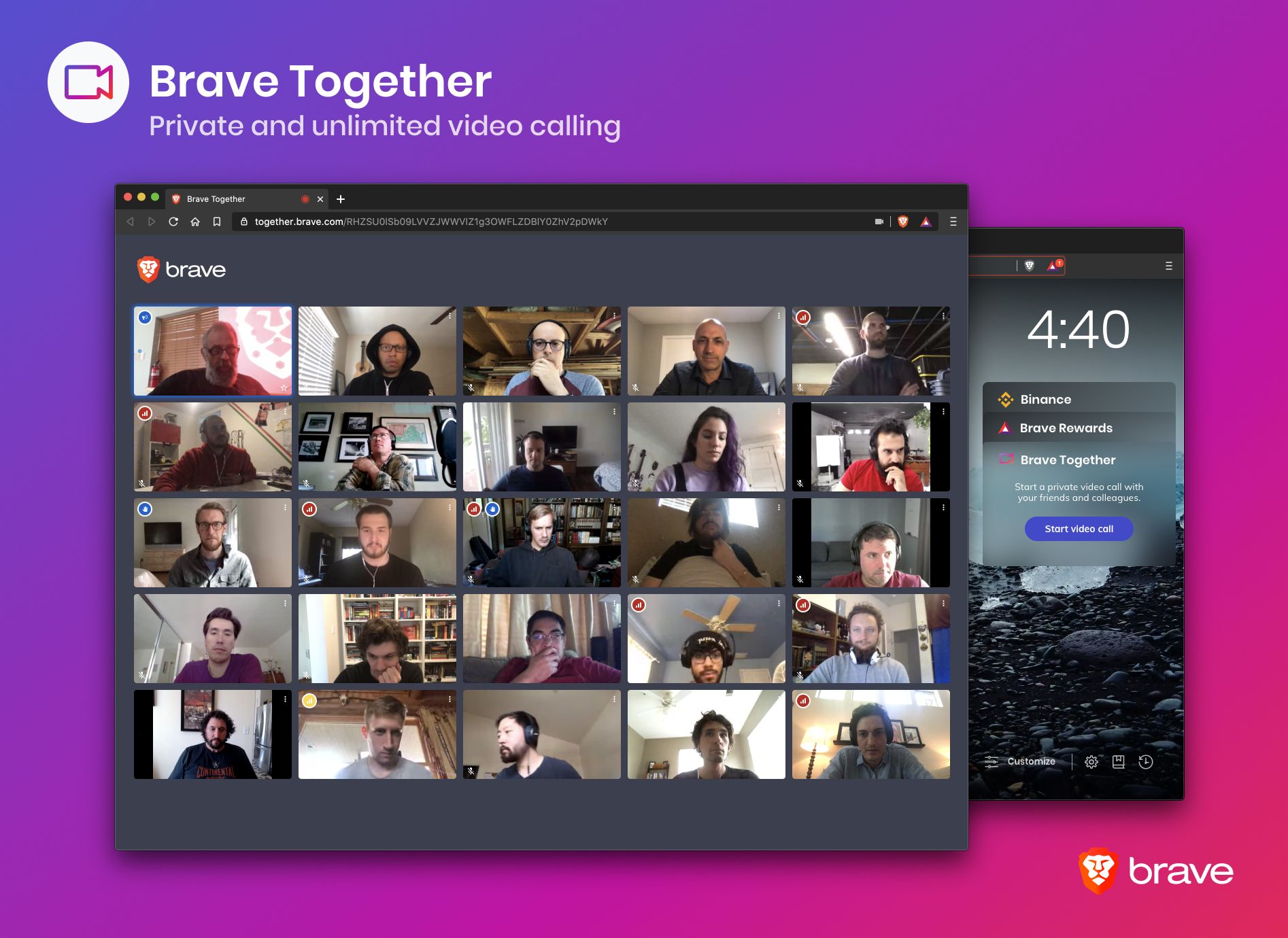Click the connection indicator on the red-hoodie man's tile

(145, 413)
